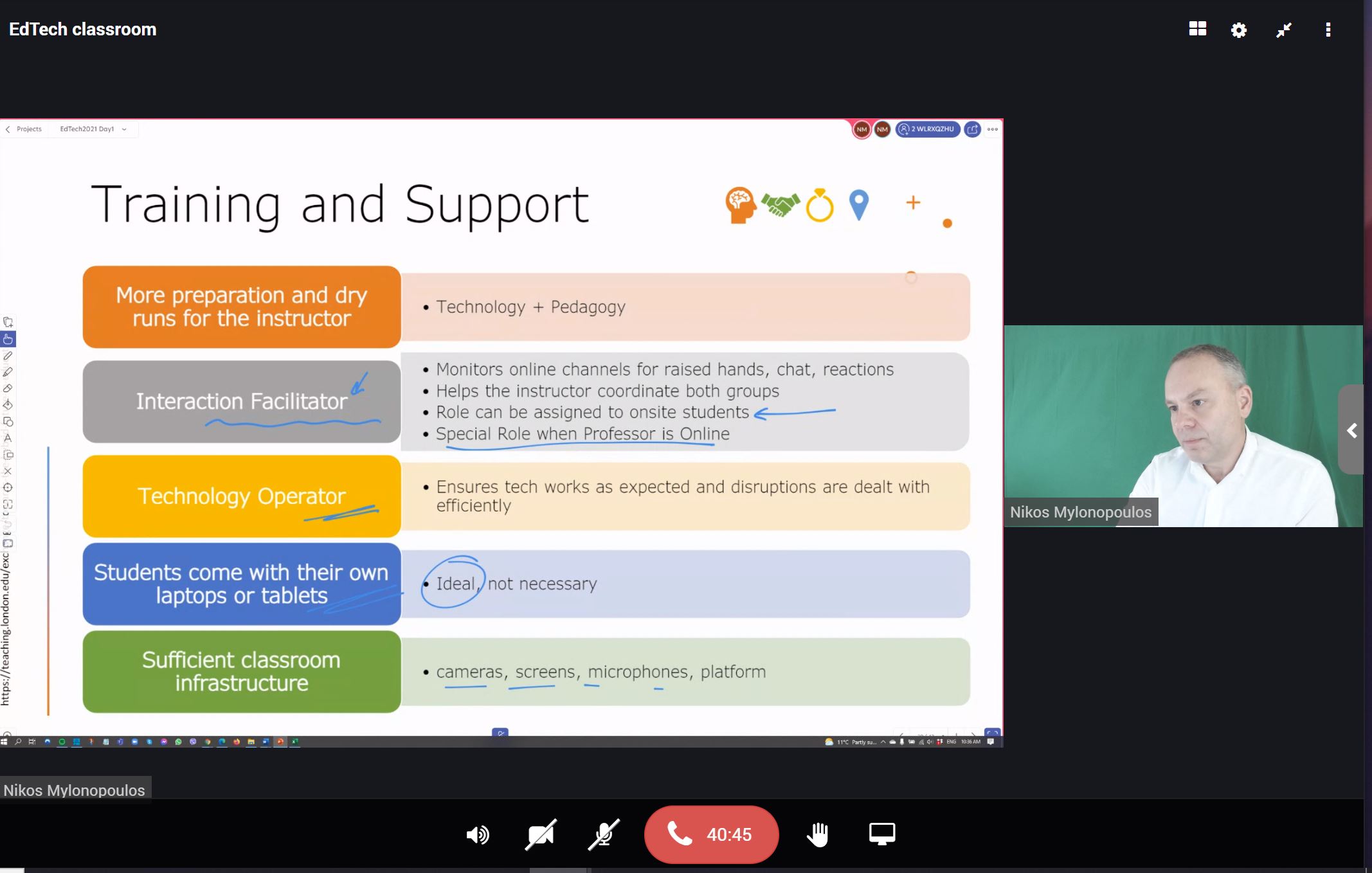Image resolution: width=1372 pixels, height=873 pixels.
Task: Click the Sufficient classroom infrastructure green box
Action: pyautogui.click(x=242, y=671)
